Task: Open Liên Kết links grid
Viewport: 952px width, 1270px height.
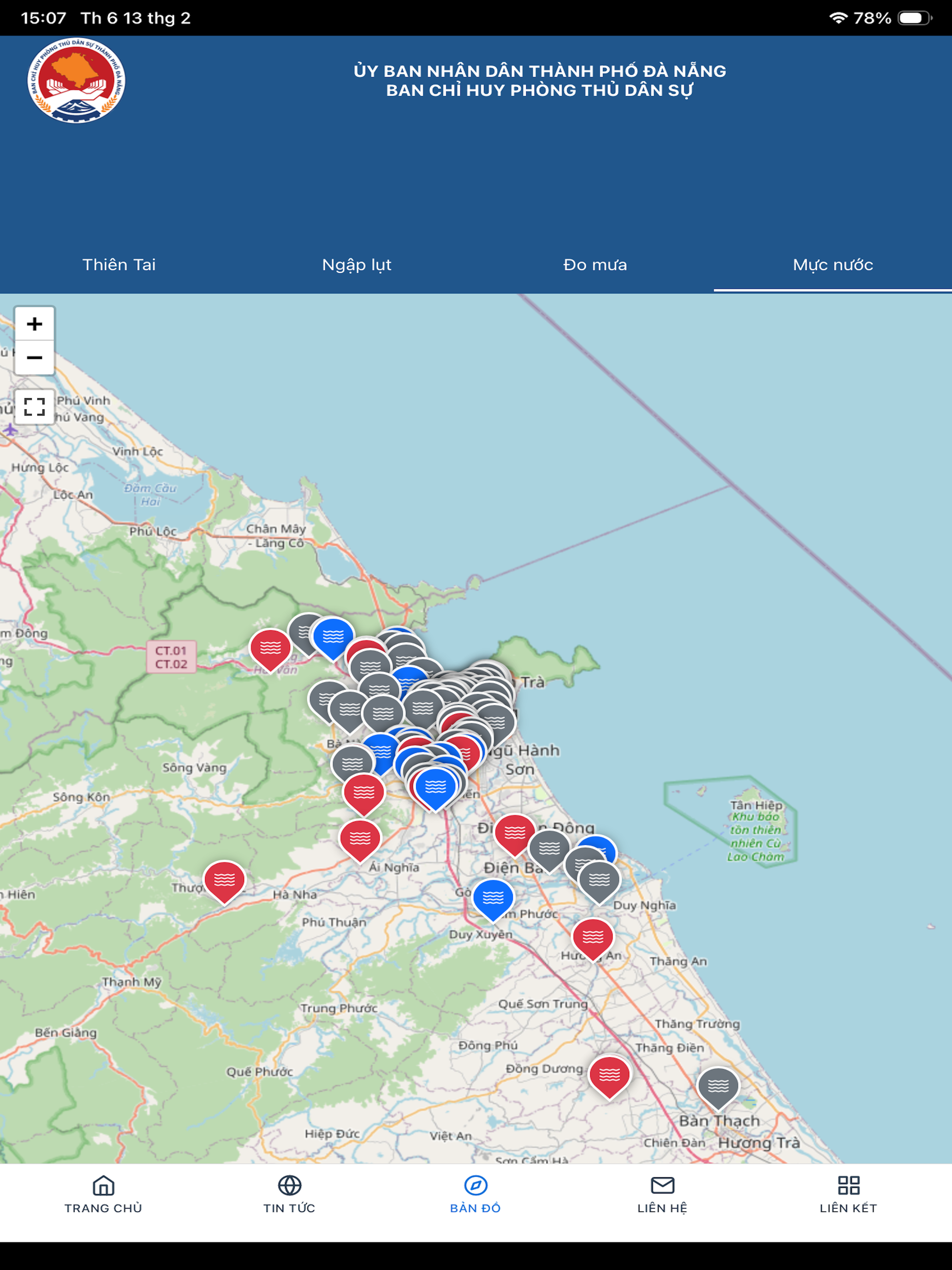Action: 848,1195
